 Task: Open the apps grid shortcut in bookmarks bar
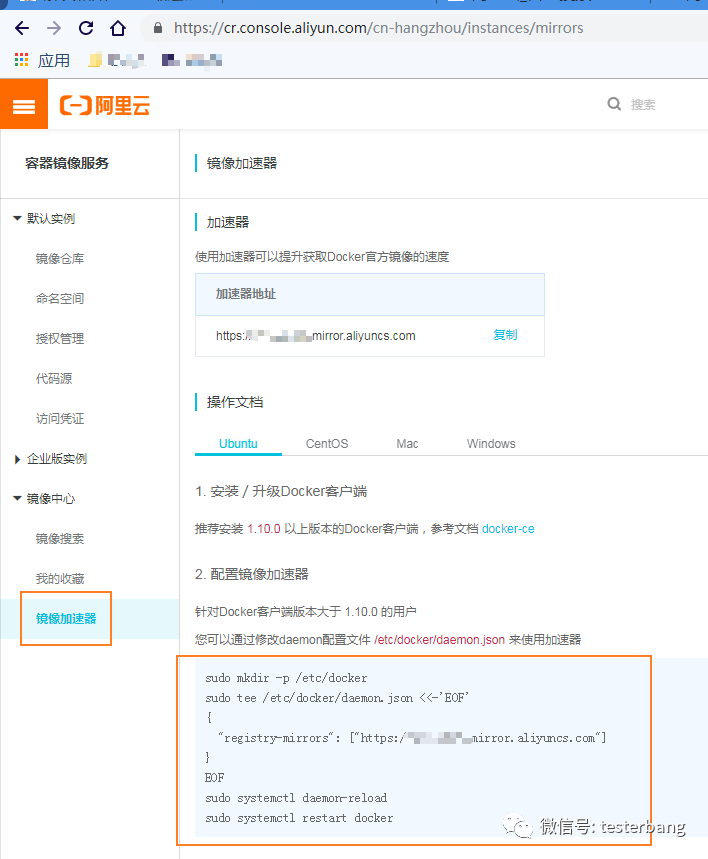click(21, 60)
